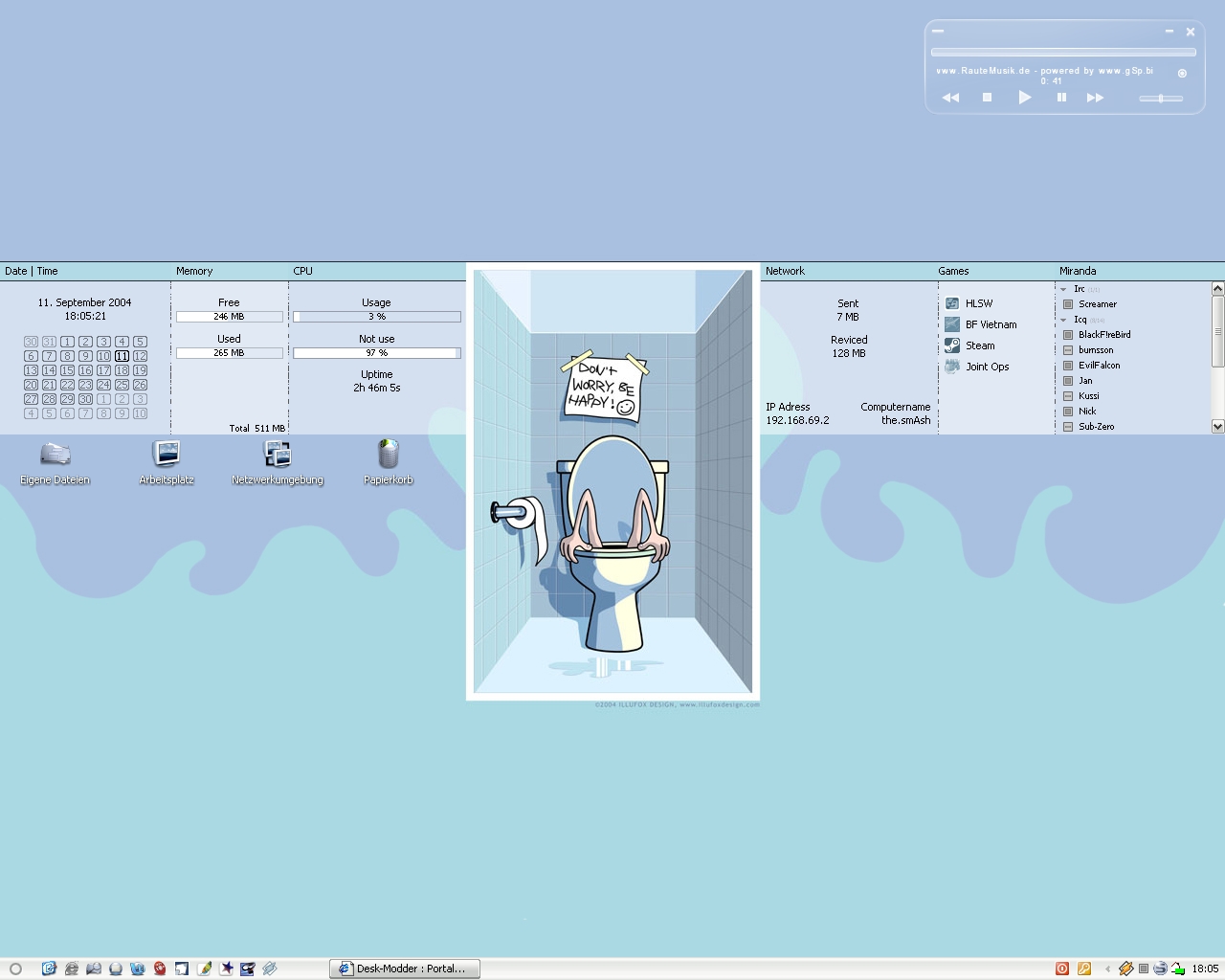
Task: Select day 11 in the calendar
Action: coord(122,356)
